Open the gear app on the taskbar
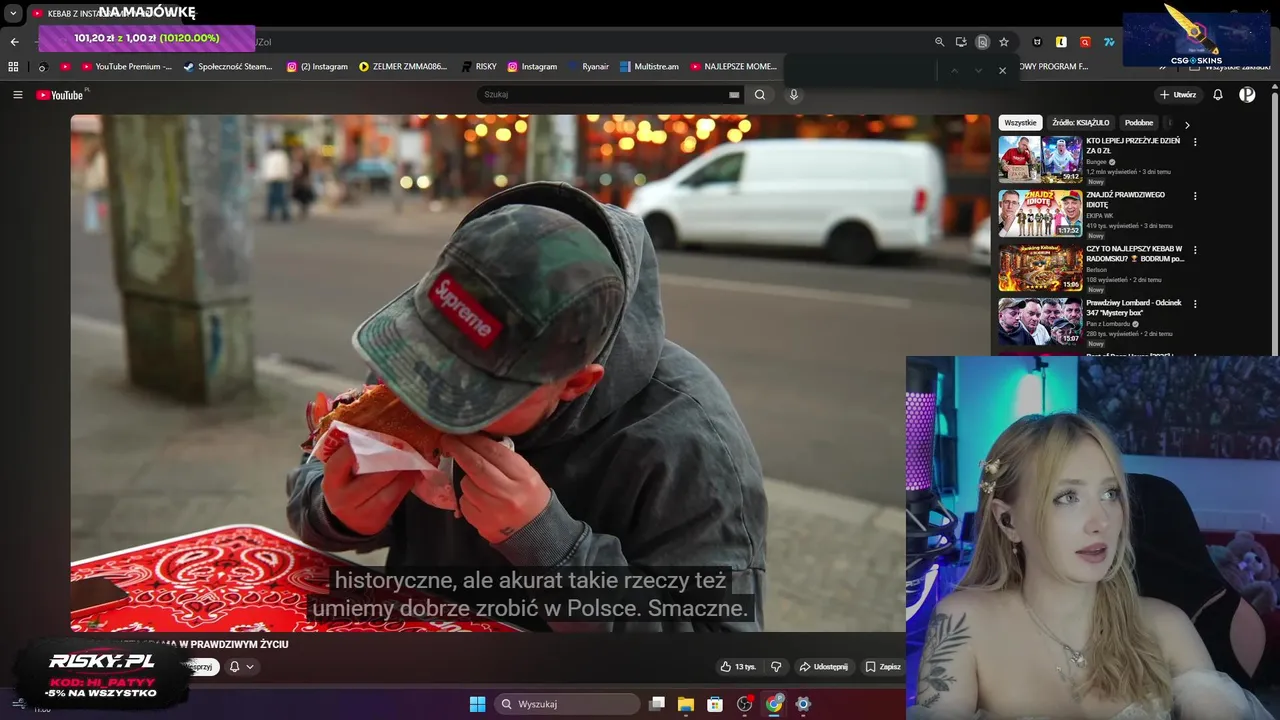This screenshot has width=1280, height=720. 803,704
